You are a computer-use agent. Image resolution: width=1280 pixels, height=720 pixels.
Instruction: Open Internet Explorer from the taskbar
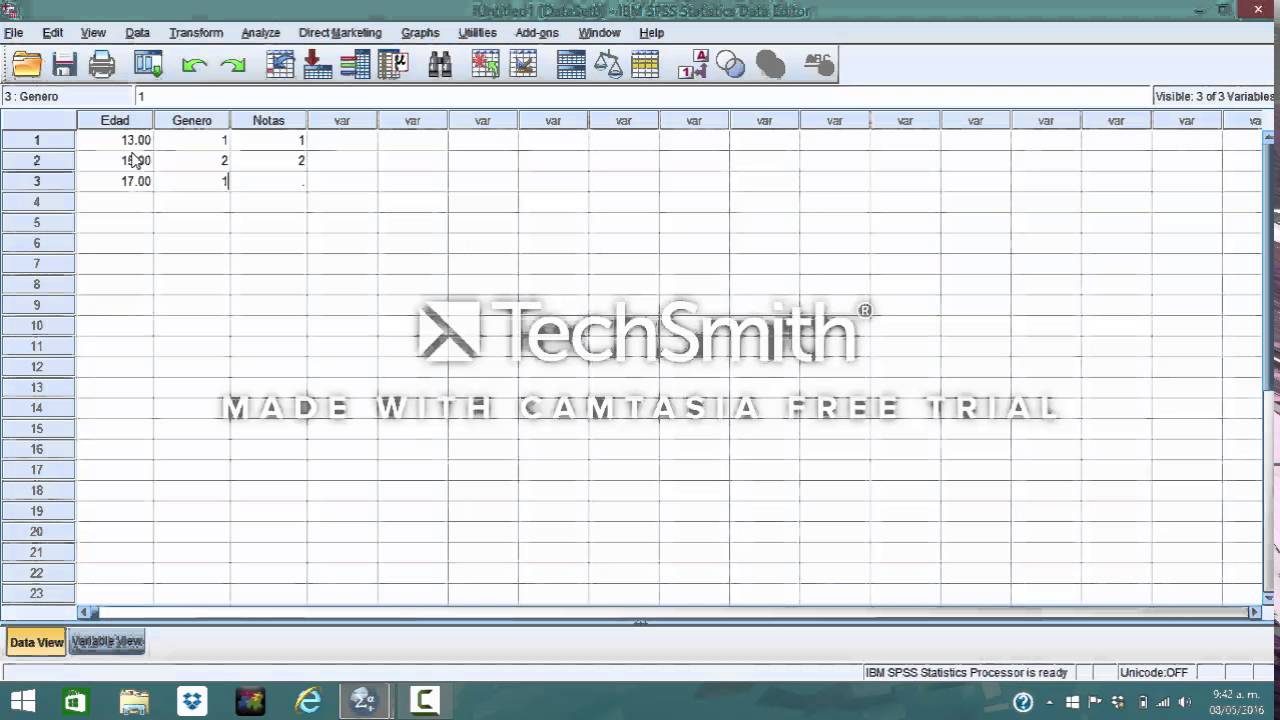tap(307, 701)
